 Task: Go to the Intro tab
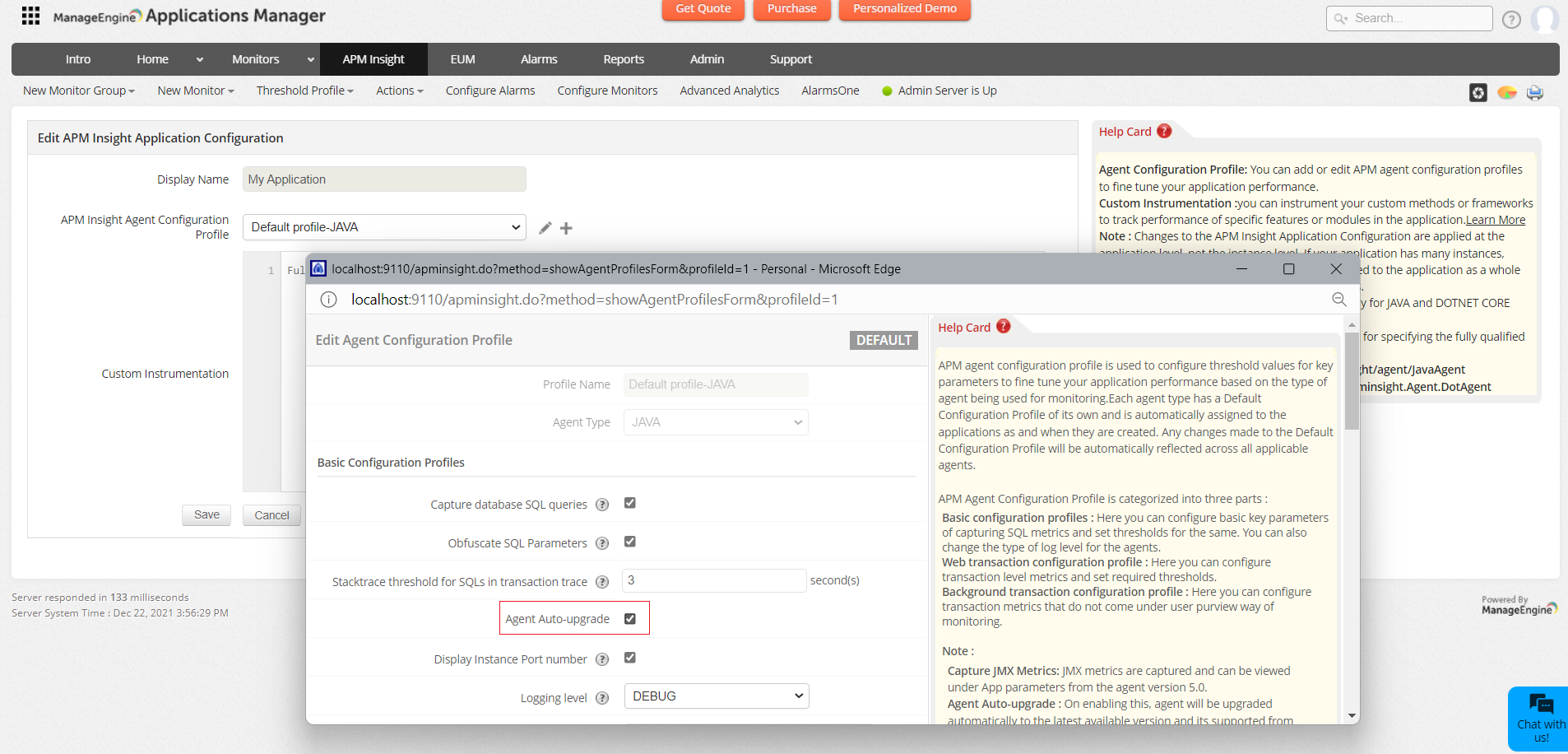(x=78, y=59)
